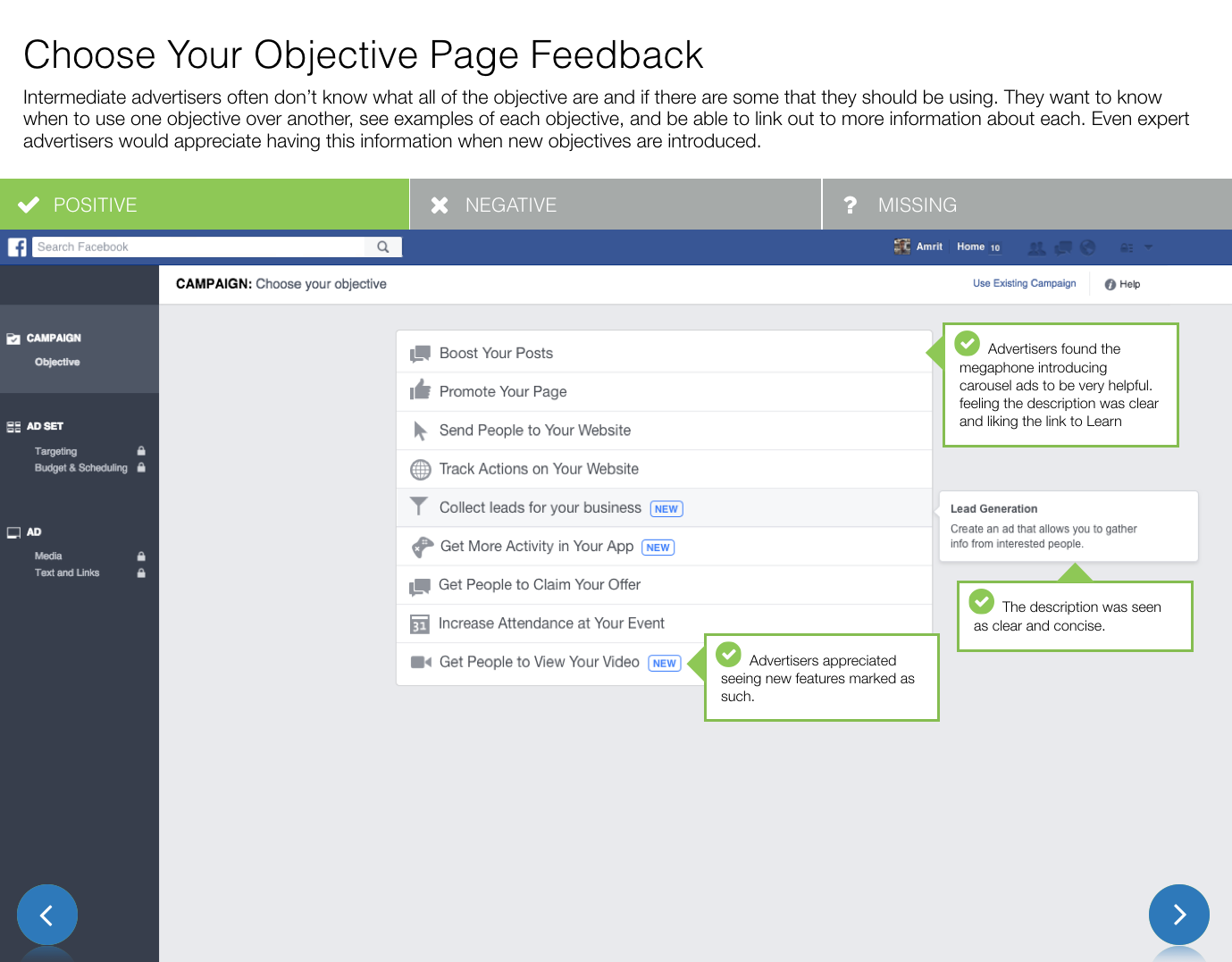The height and width of the screenshot is (962, 1232).
Task: Select Boost Your Posts objective
Action: (664, 353)
